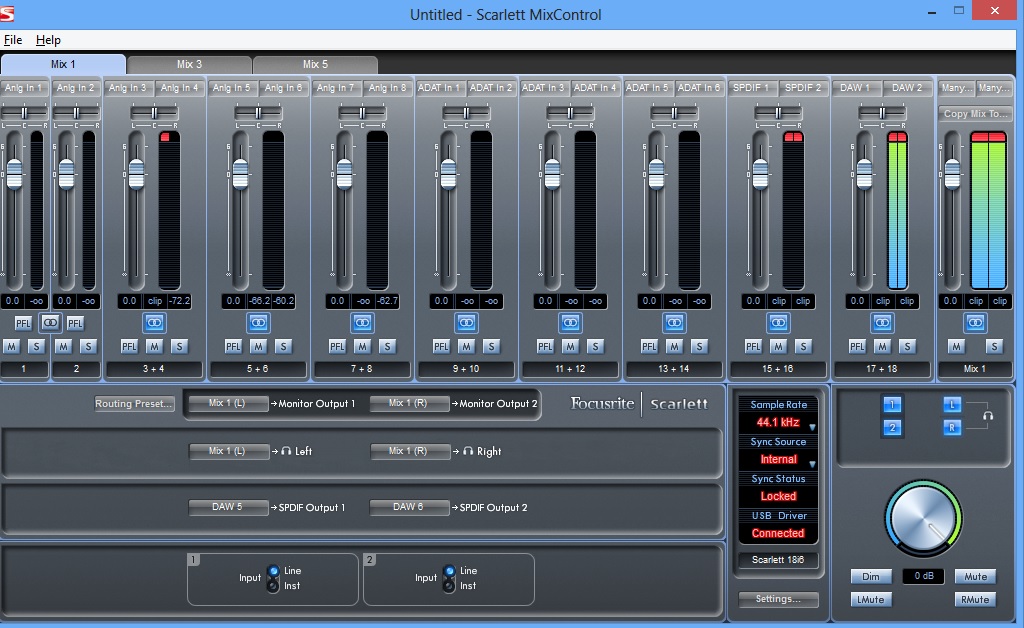Toggle stereo link icon on channel 9 + 10

click(x=466, y=322)
